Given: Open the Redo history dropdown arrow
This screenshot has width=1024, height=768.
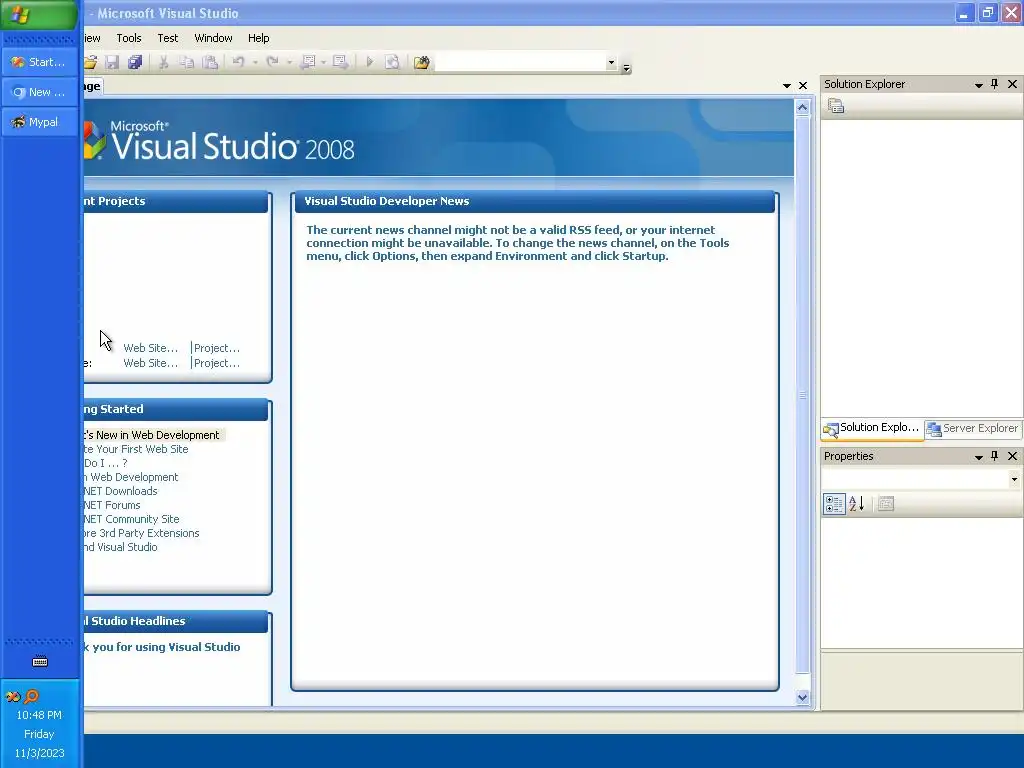Looking at the screenshot, I should 289,62.
